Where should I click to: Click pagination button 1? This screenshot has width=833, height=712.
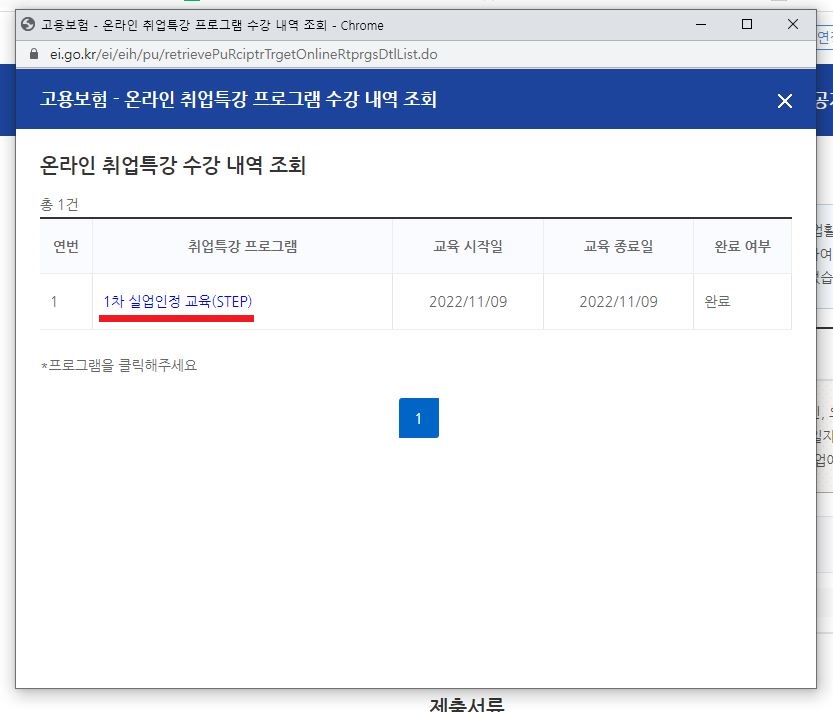(x=418, y=418)
